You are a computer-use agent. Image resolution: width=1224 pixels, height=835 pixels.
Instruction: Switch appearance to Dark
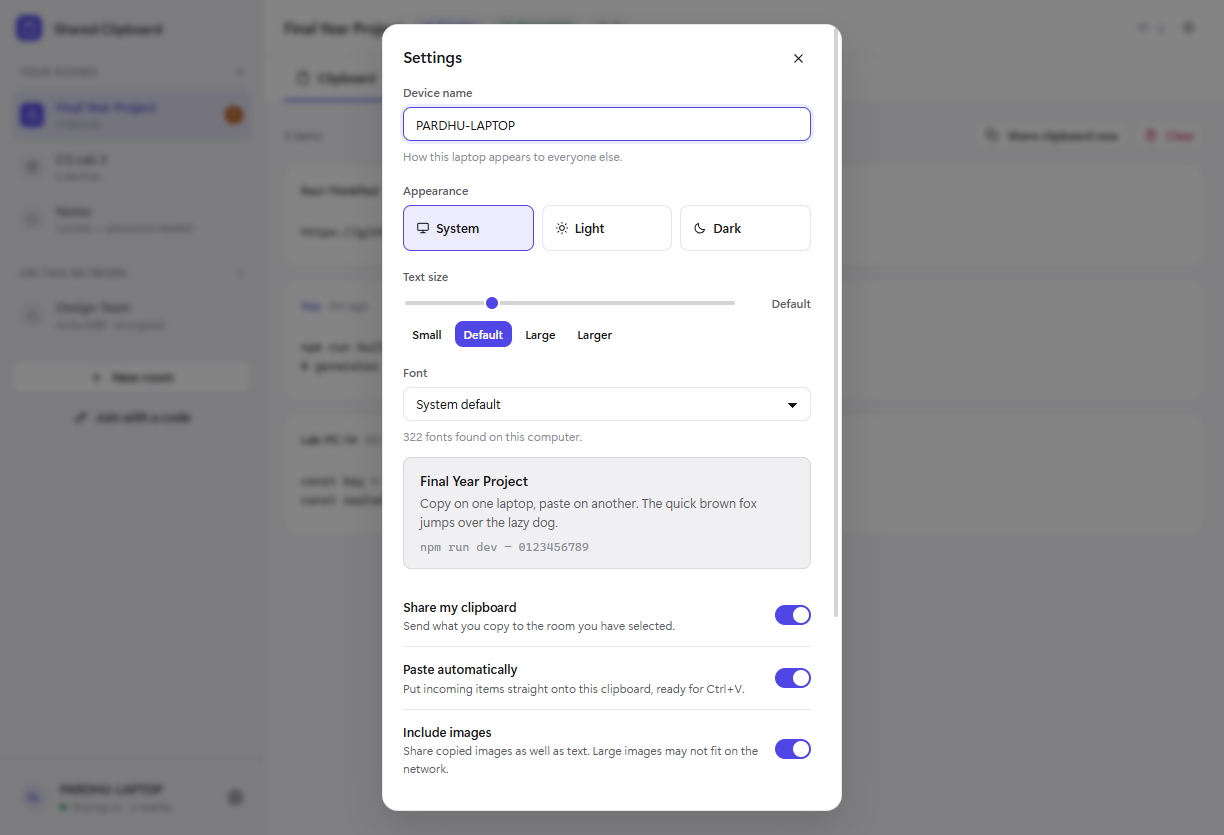(x=745, y=228)
